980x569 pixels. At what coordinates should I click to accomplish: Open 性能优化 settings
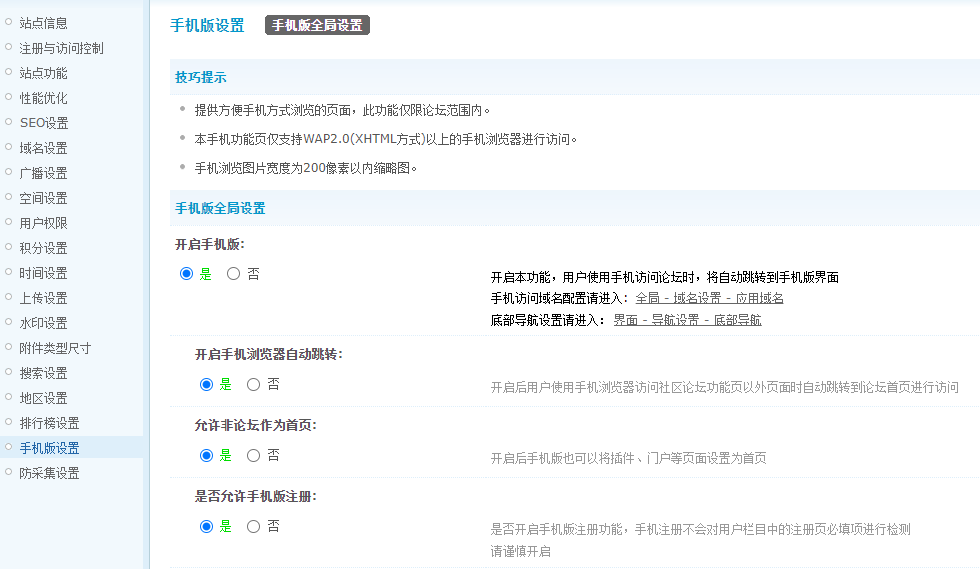coord(43,98)
